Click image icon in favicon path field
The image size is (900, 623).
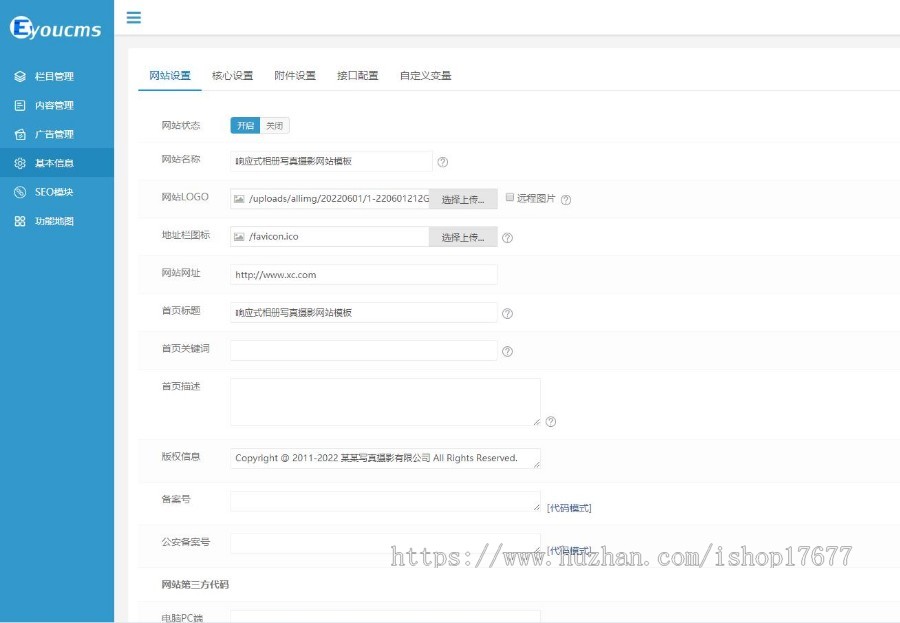239,237
